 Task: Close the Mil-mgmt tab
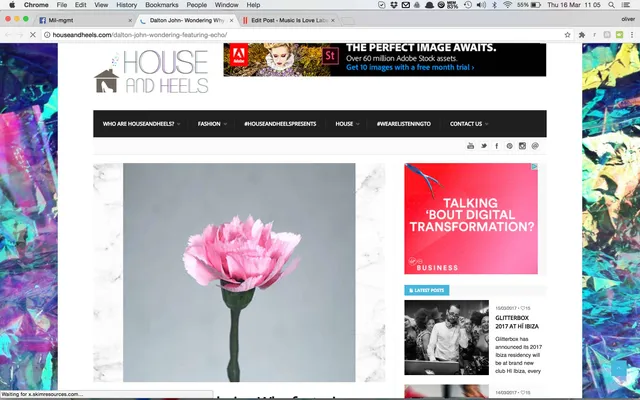(130, 20)
